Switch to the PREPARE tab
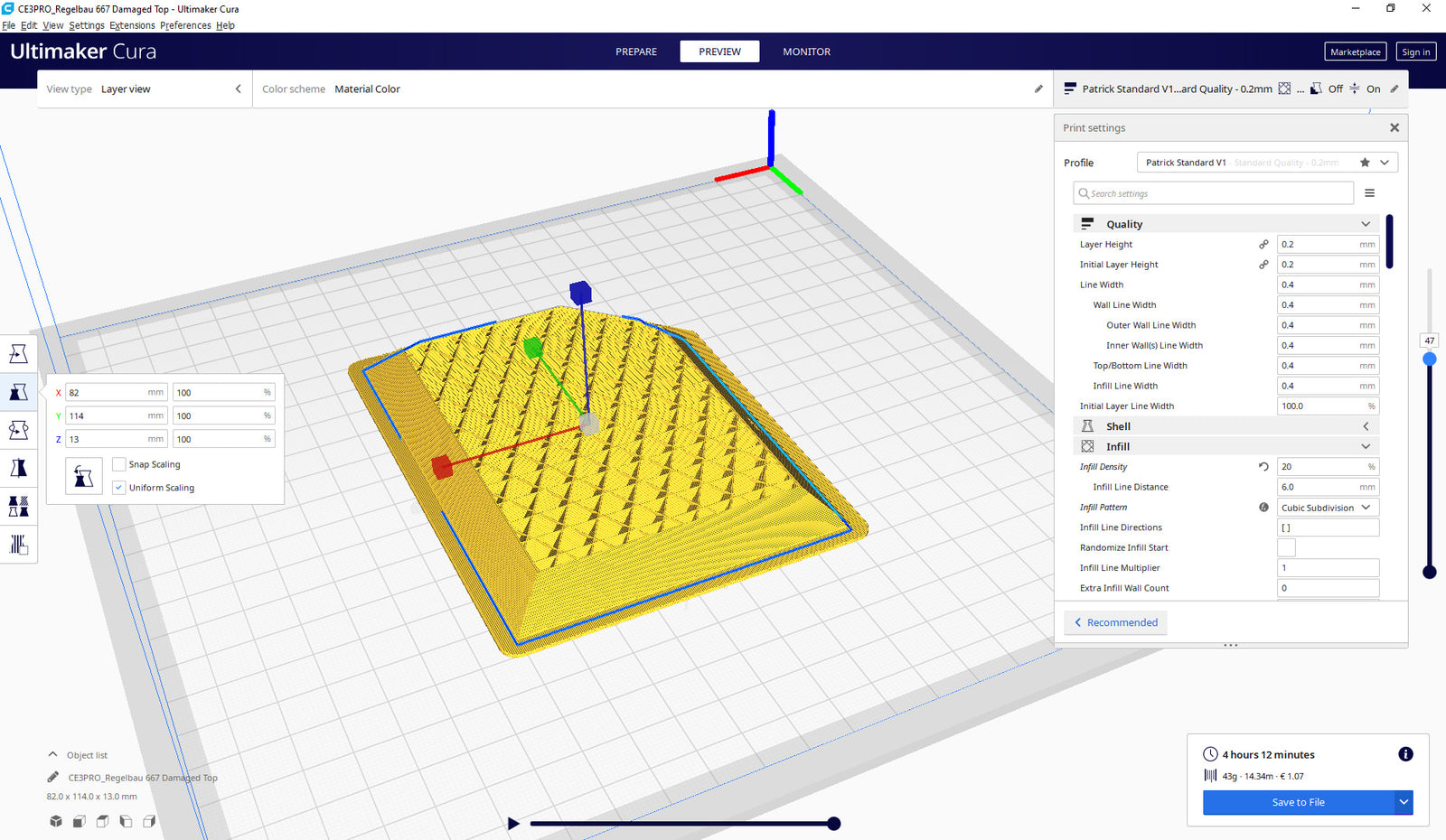1446x840 pixels. click(636, 51)
